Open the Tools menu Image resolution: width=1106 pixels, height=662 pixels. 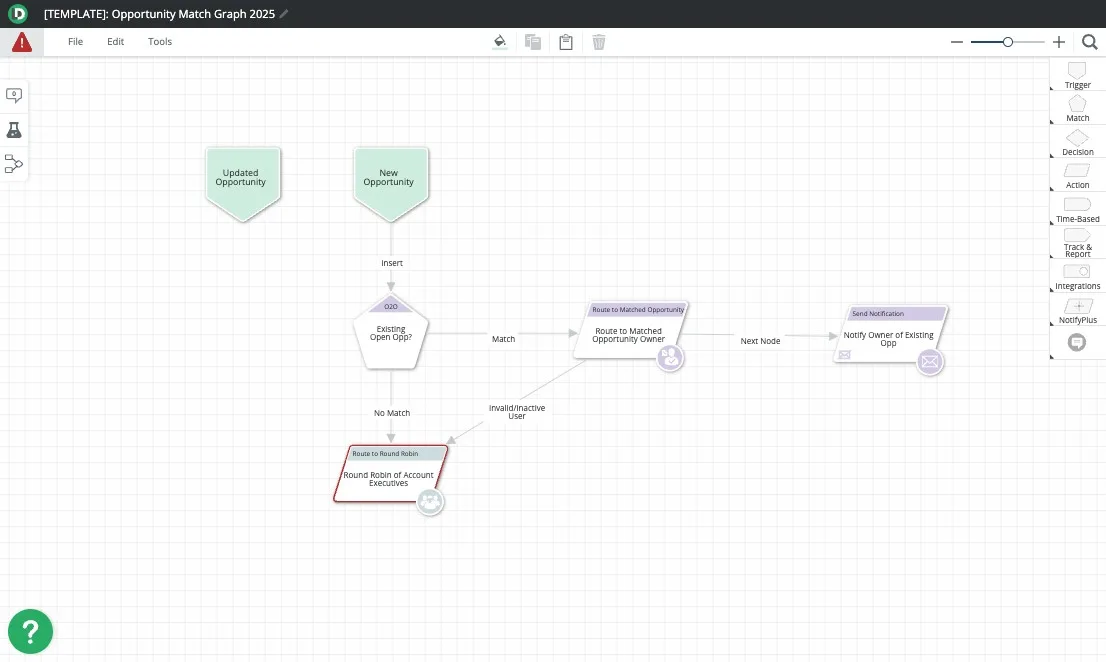(160, 42)
